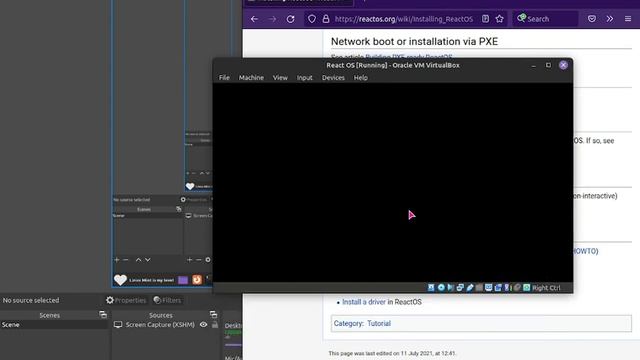Click the padlock site security icon
This screenshot has height=360, width=640.
tap(326, 19)
